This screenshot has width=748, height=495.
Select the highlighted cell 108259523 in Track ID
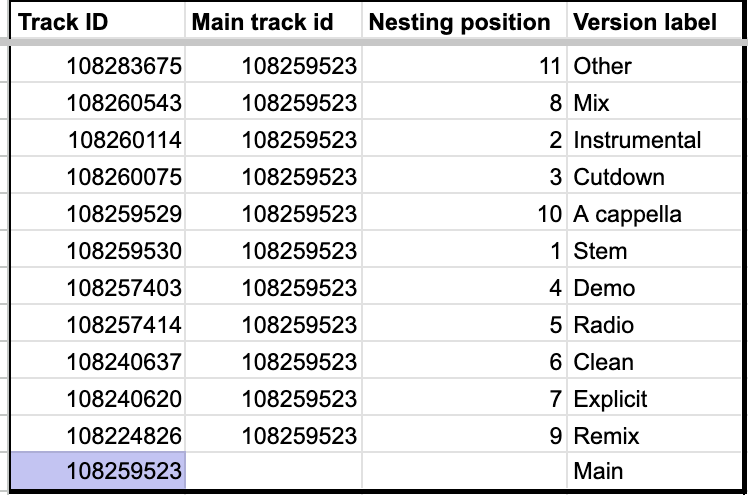pos(98,471)
